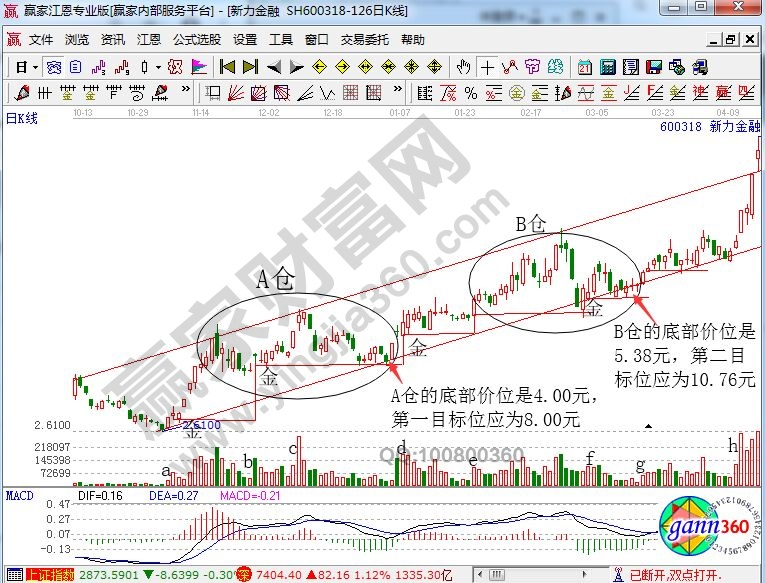Open the calendar 21 icon
The image size is (765, 583).
[x=584, y=67]
